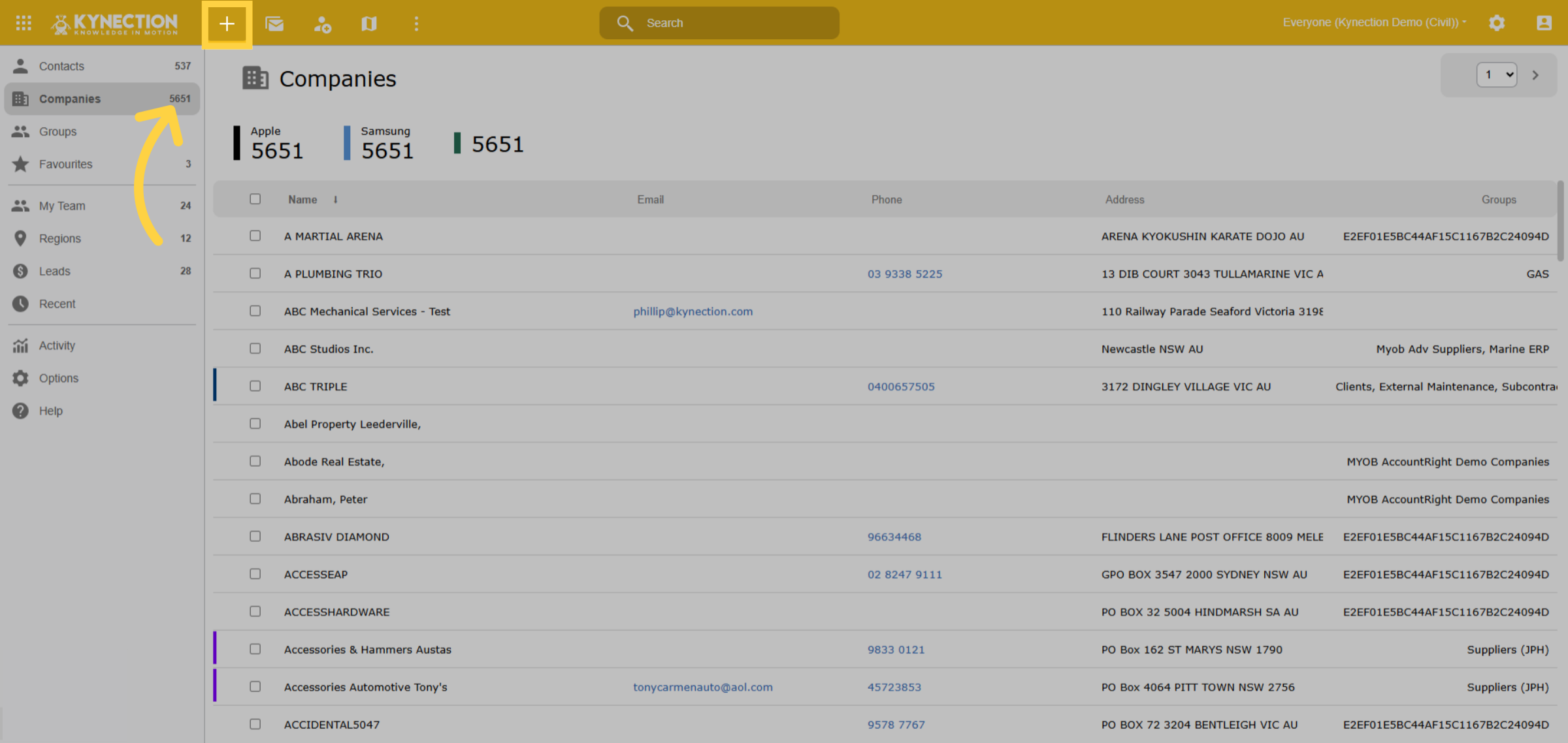This screenshot has height=743, width=1568.
Task: Go to next page with chevron arrow
Action: 1536,75
